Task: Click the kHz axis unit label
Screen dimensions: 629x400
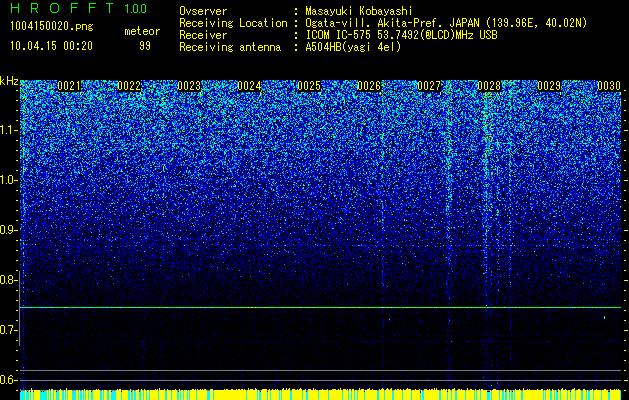Action: tap(9, 81)
